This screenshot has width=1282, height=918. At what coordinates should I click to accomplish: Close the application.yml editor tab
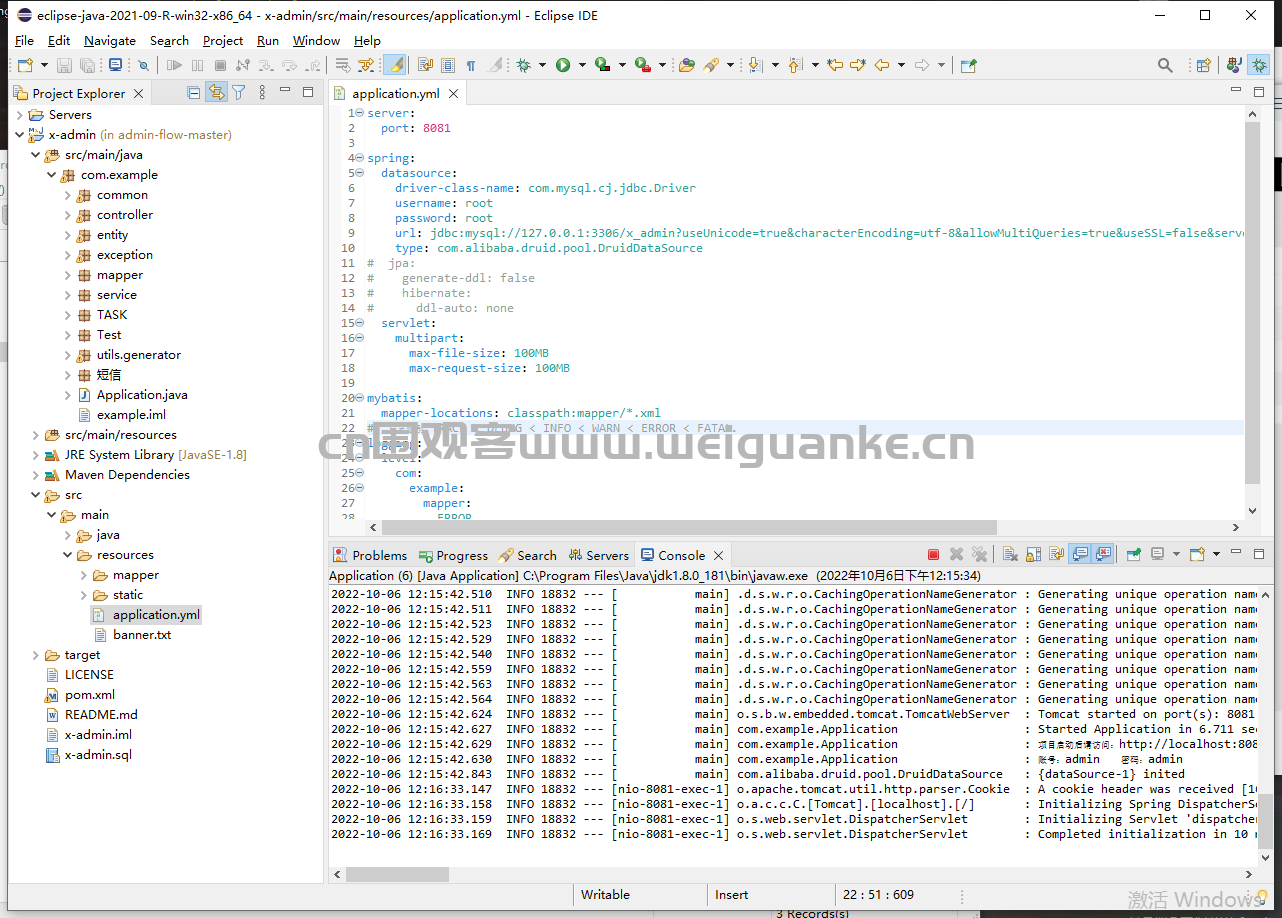(x=453, y=93)
